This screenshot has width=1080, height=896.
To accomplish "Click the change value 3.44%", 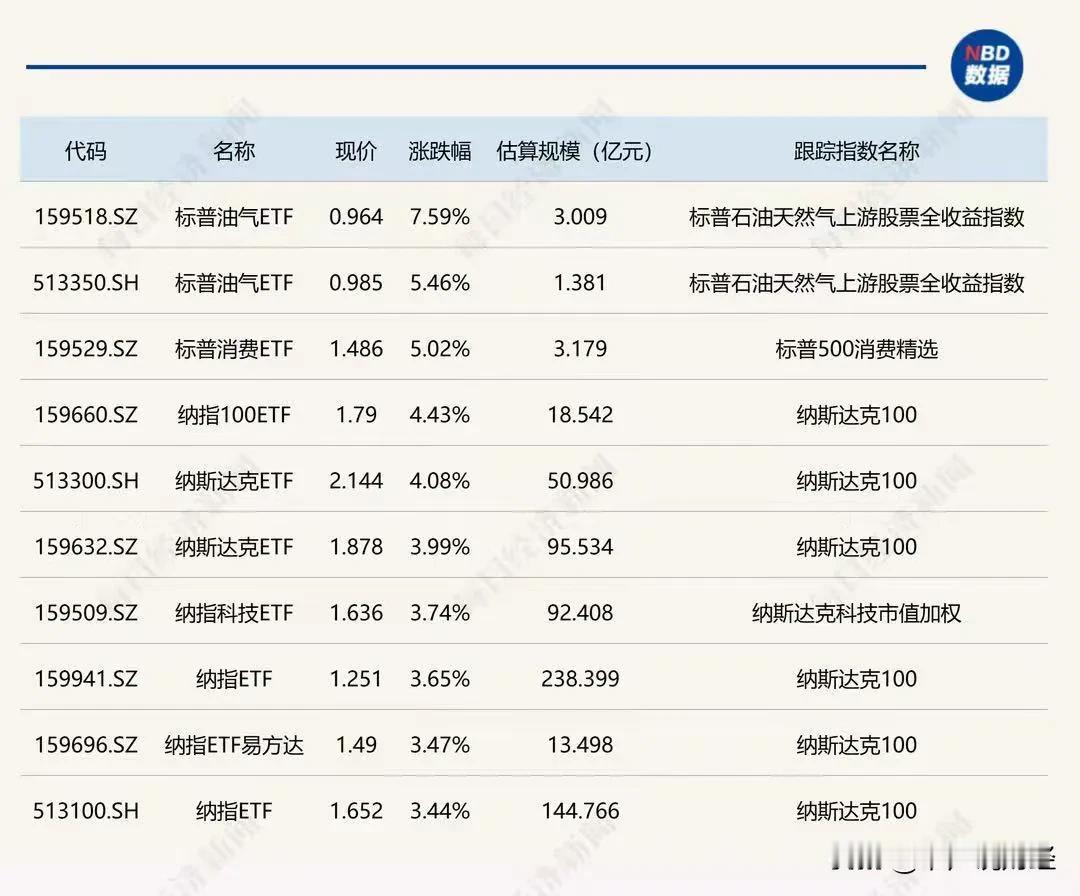I will [x=439, y=811].
